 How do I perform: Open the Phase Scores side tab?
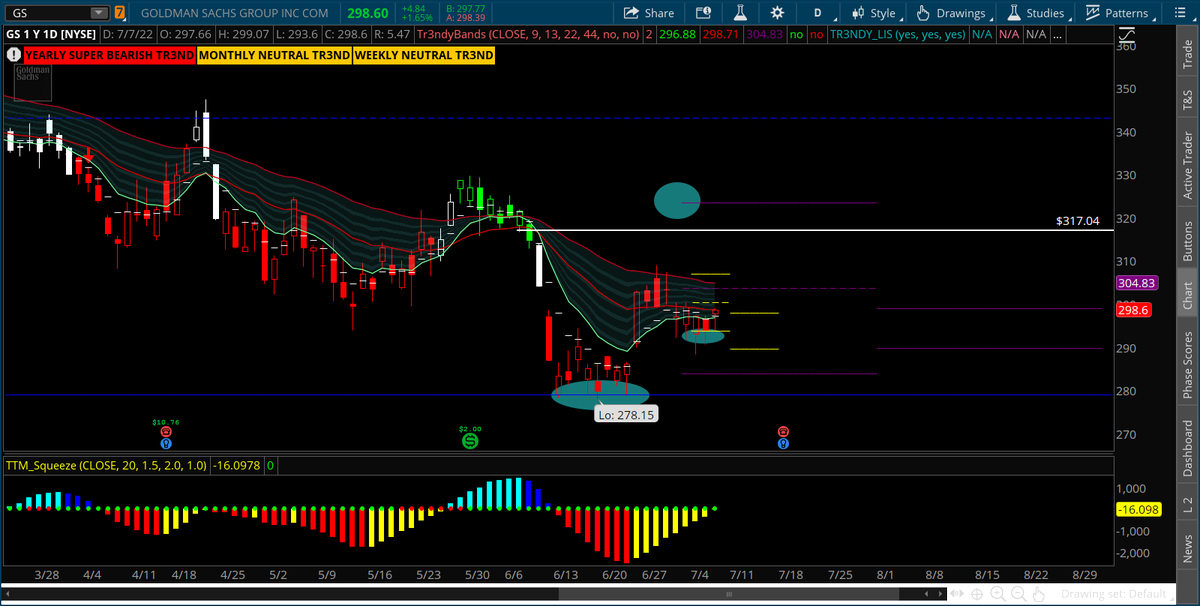click(1187, 363)
